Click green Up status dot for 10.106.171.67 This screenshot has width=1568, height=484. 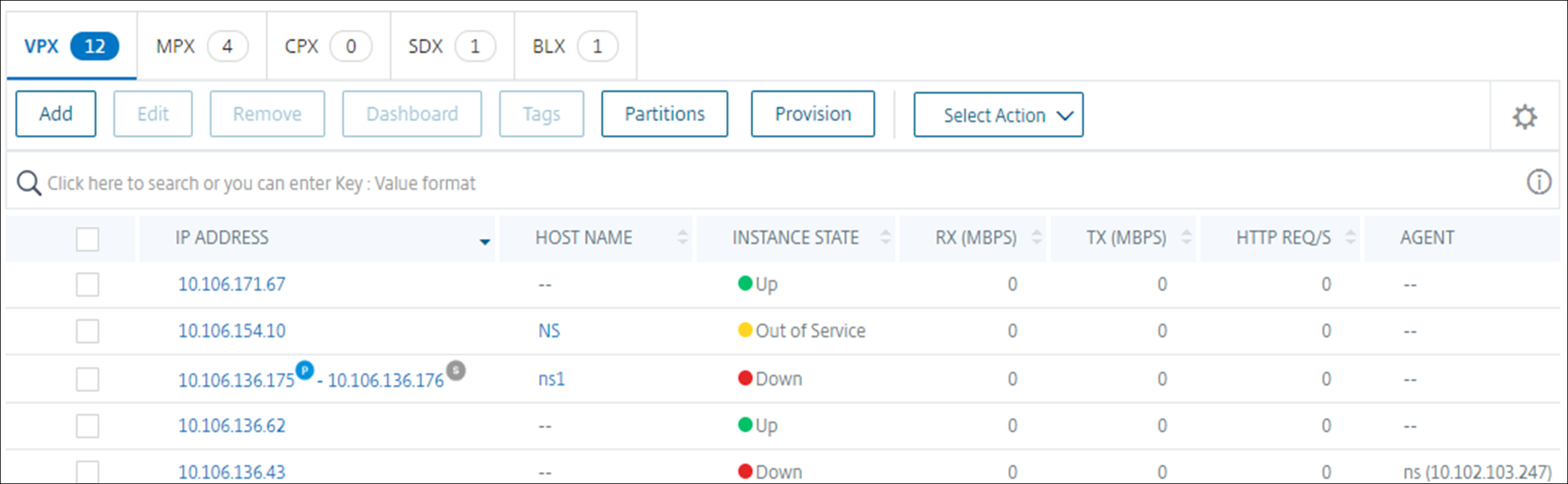pyautogui.click(x=745, y=283)
